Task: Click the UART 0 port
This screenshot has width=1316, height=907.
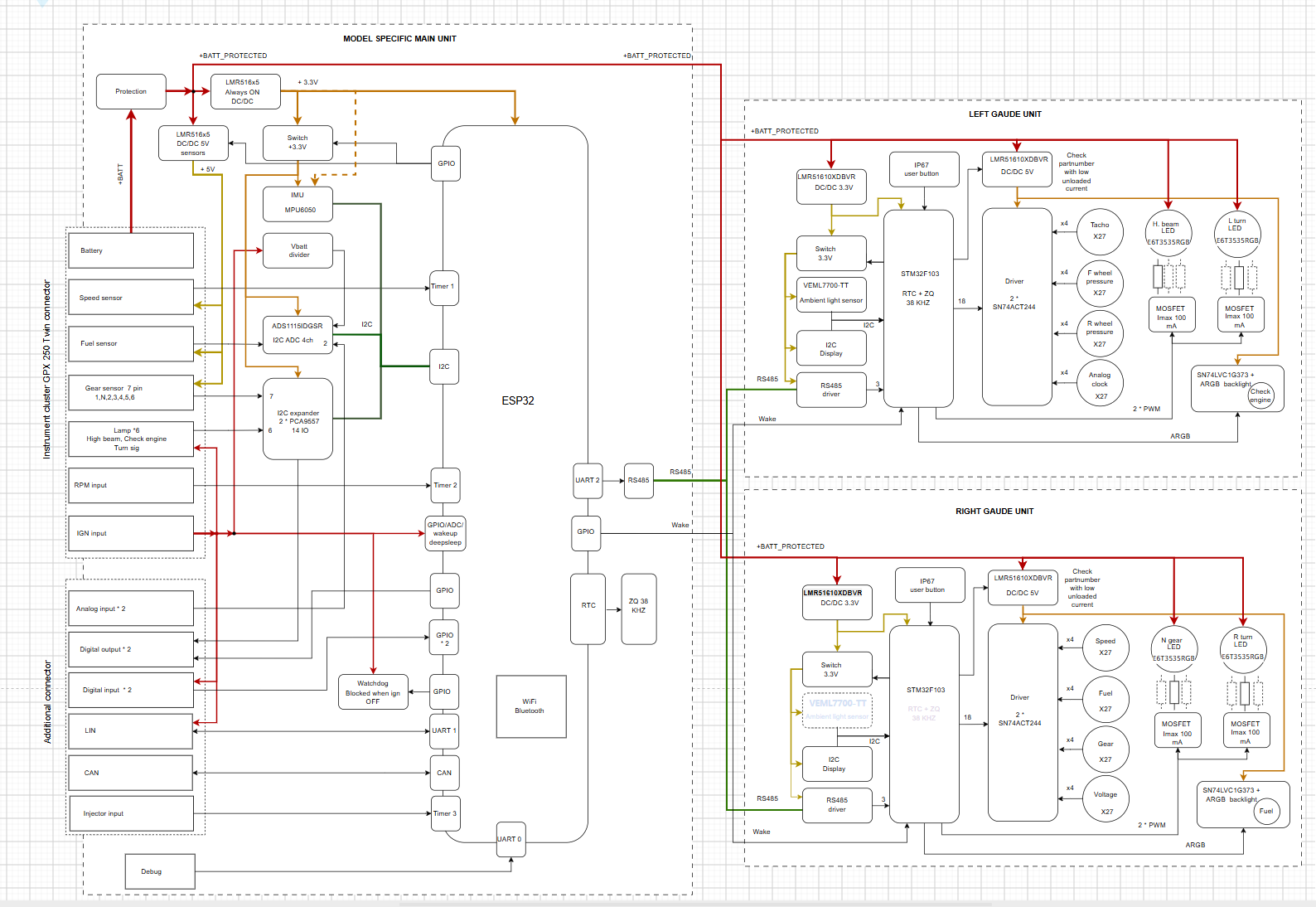Action: coord(510,839)
